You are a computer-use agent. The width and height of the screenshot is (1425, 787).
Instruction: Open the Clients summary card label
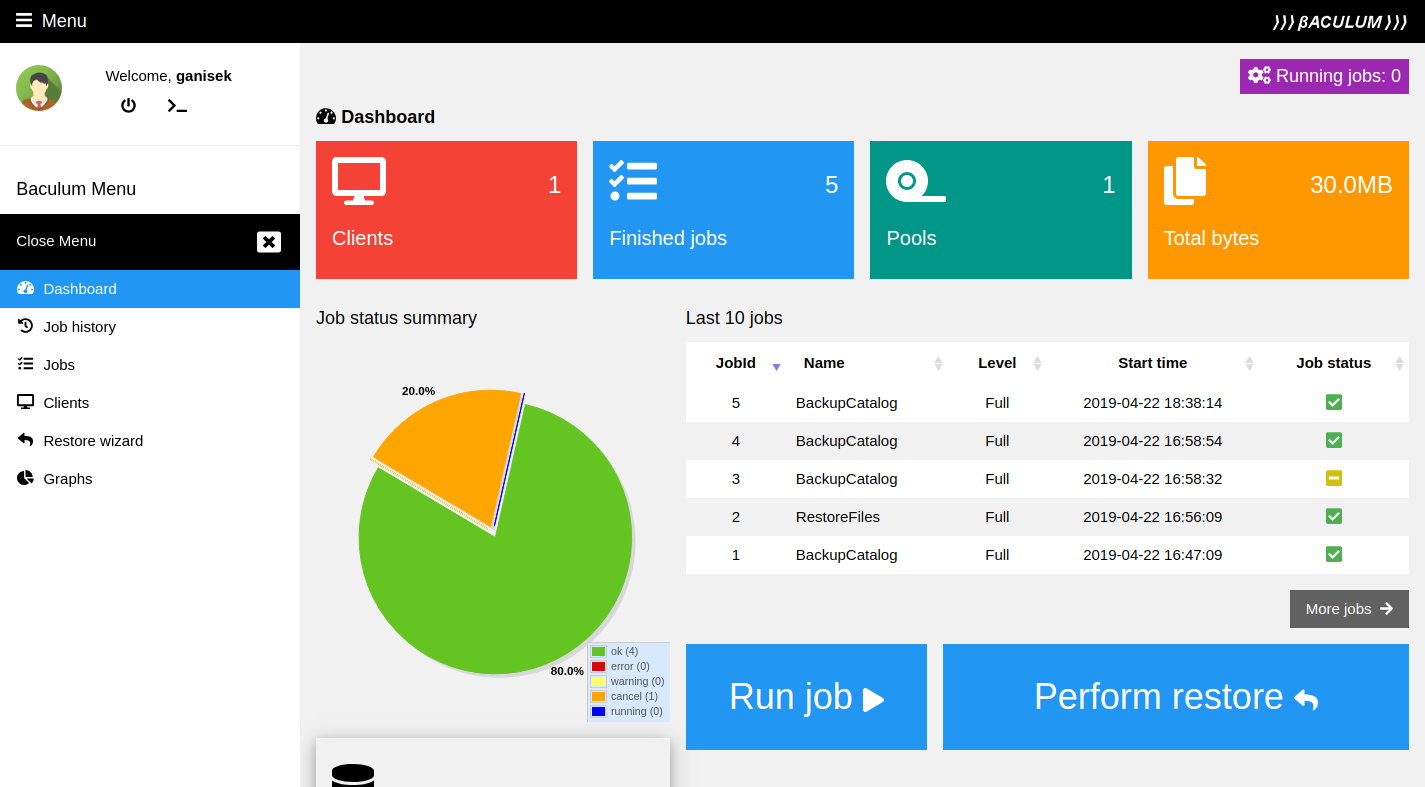[x=362, y=239]
